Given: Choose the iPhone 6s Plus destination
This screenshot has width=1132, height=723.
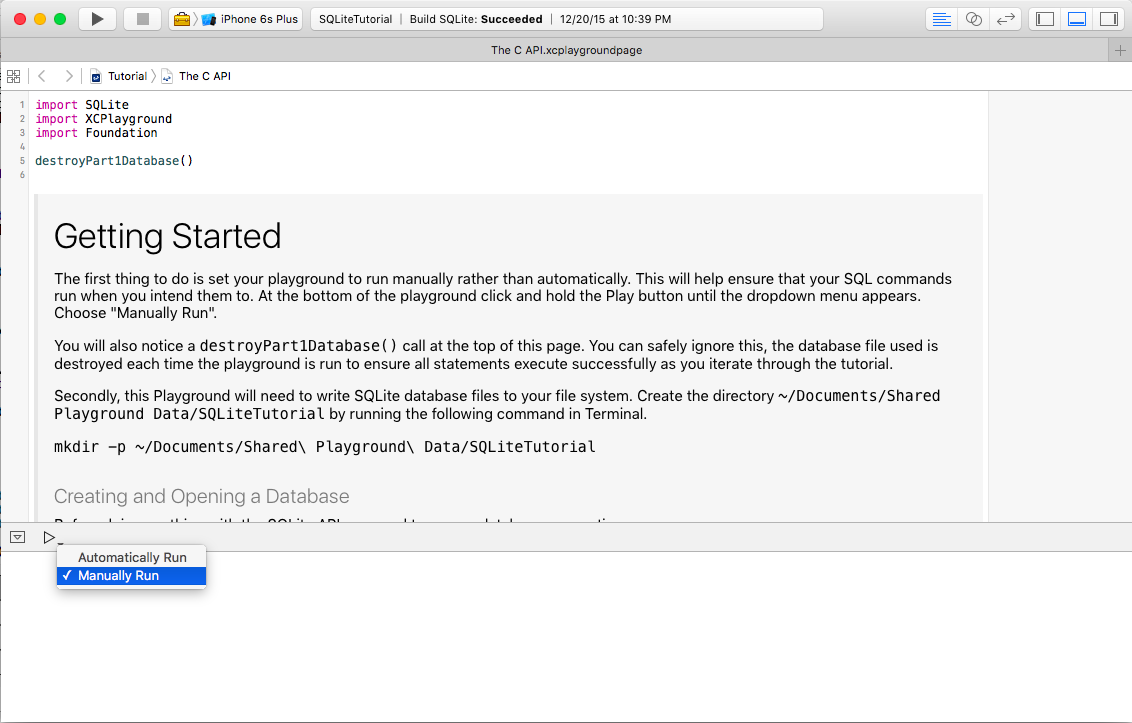Looking at the screenshot, I should [x=250, y=19].
